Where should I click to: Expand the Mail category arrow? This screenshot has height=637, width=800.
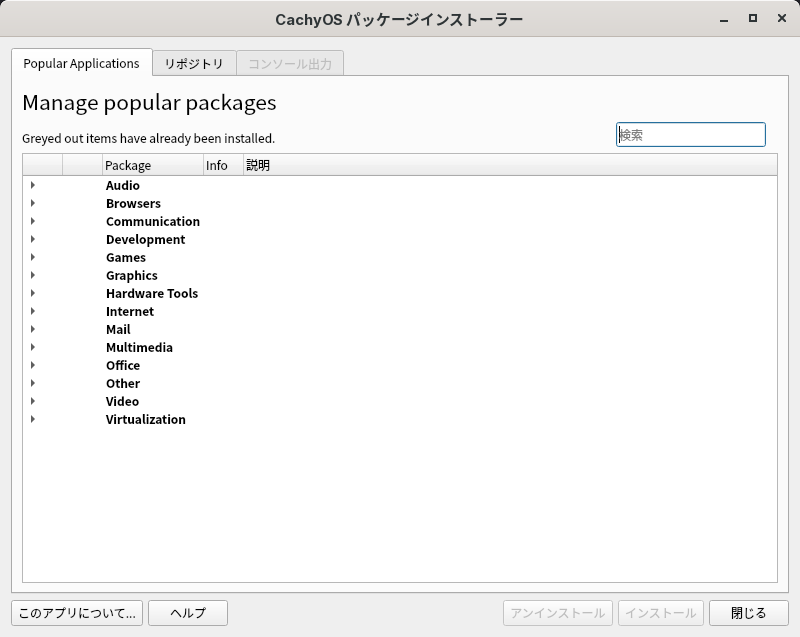click(x=33, y=329)
